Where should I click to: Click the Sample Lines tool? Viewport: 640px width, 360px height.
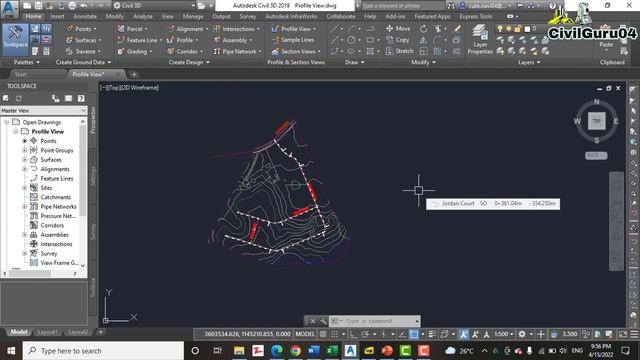click(x=293, y=40)
